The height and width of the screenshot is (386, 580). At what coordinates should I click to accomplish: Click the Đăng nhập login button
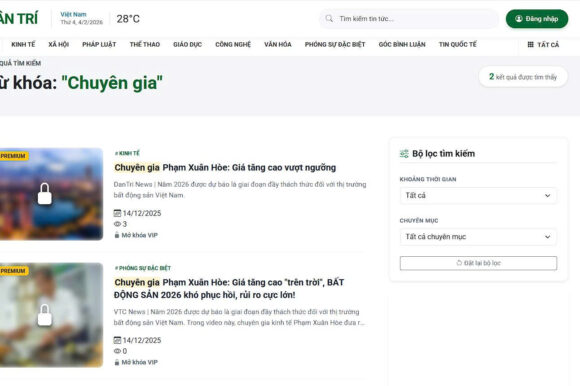click(x=537, y=18)
